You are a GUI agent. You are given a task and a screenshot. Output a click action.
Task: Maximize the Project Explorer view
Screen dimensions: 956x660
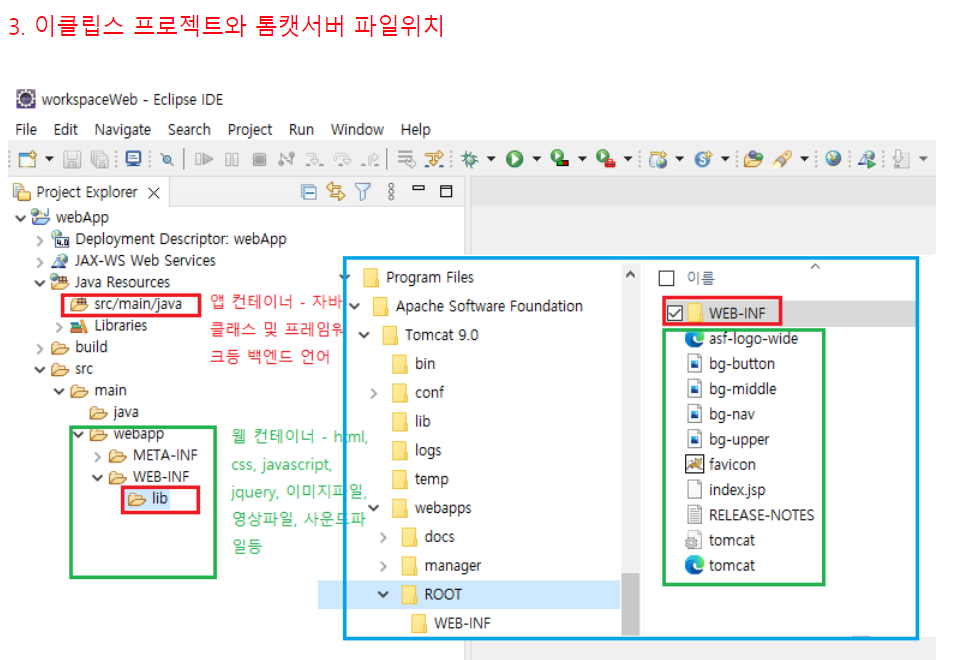point(446,191)
